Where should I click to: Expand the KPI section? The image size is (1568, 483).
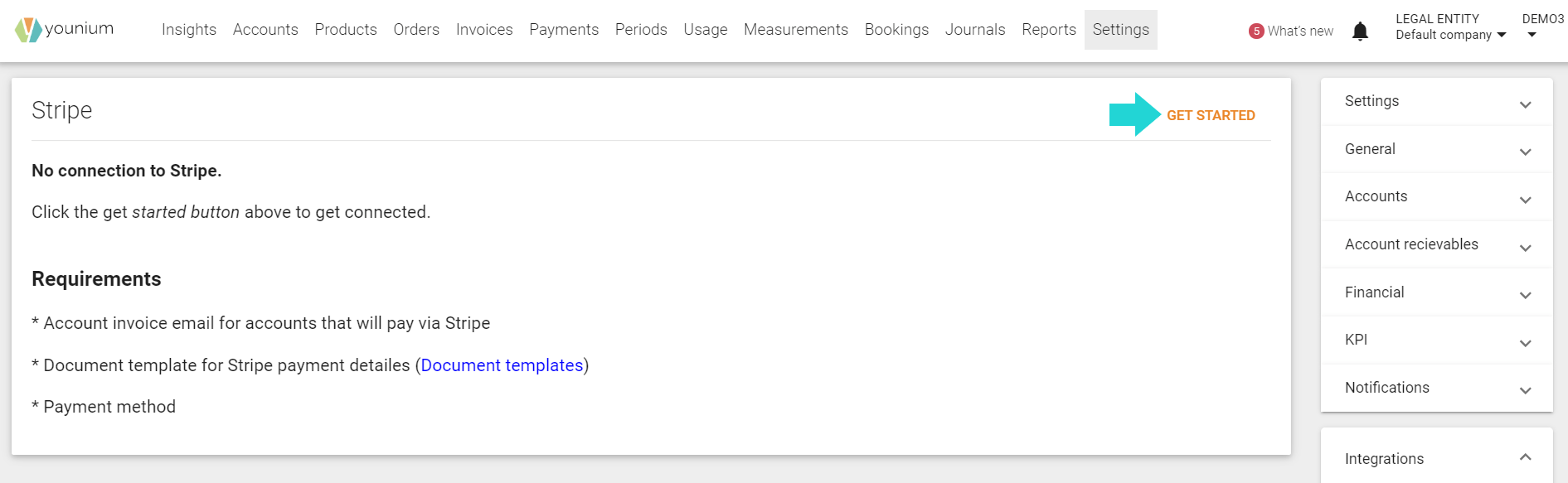1436,340
